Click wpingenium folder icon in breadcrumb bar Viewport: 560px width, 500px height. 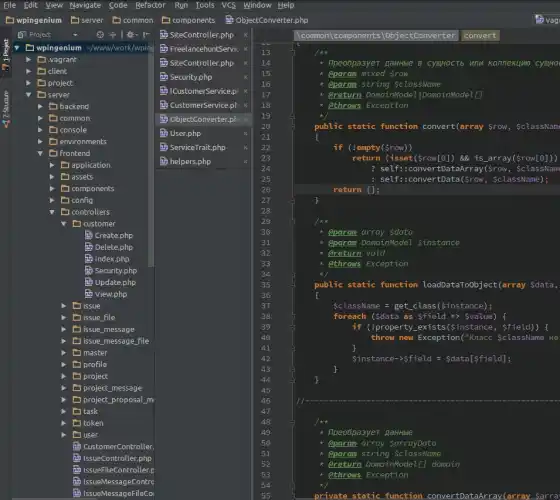(x=10, y=20)
